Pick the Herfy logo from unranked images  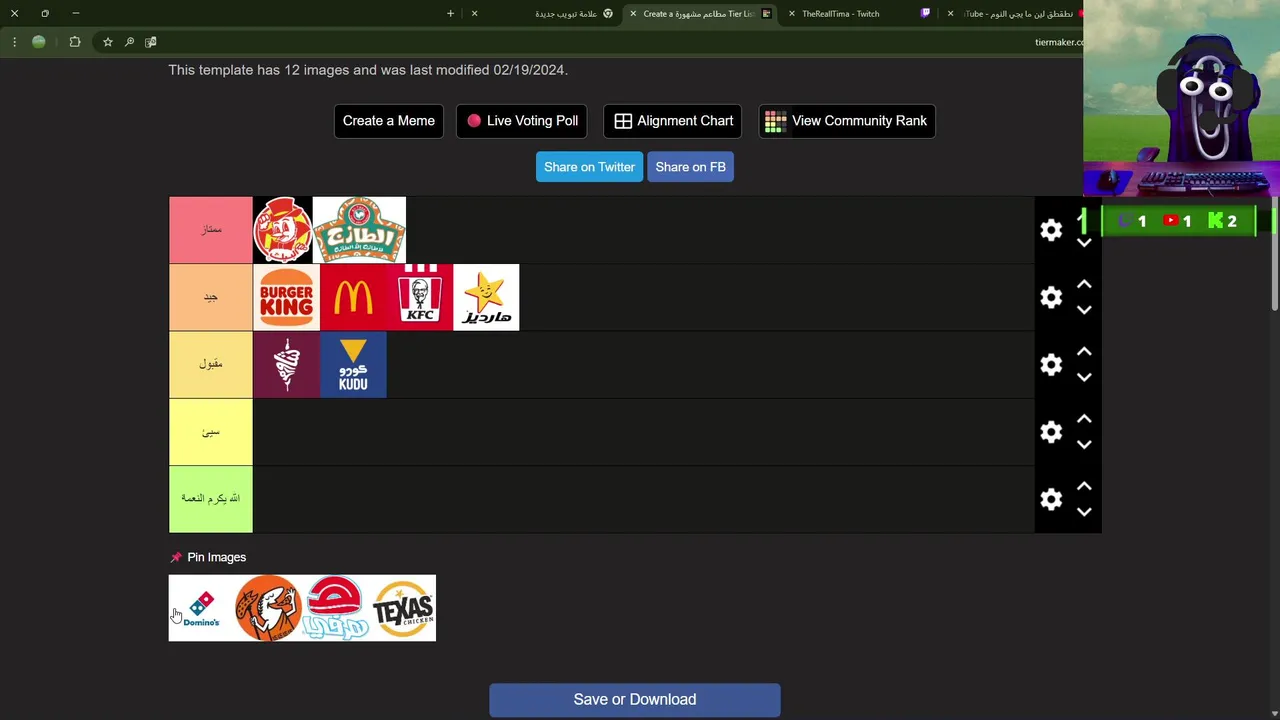336,608
